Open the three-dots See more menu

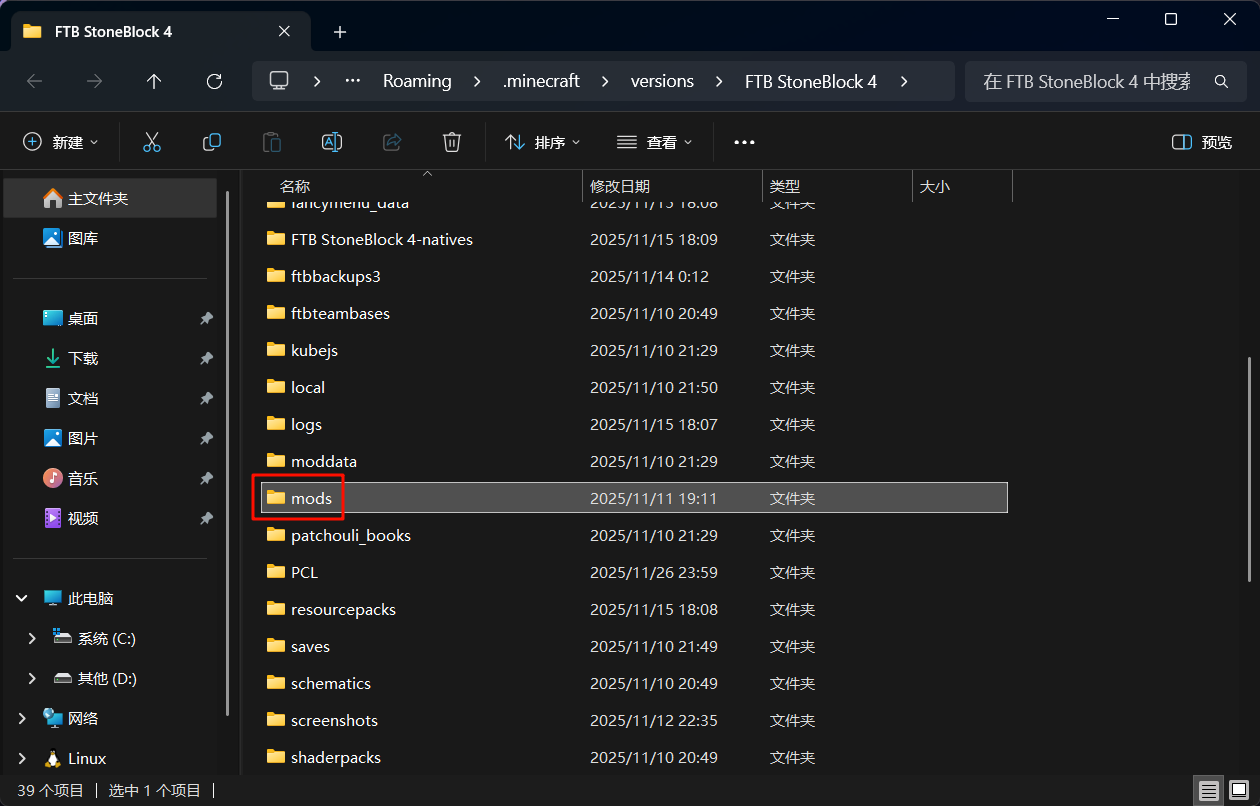pyautogui.click(x=744, y=142)
